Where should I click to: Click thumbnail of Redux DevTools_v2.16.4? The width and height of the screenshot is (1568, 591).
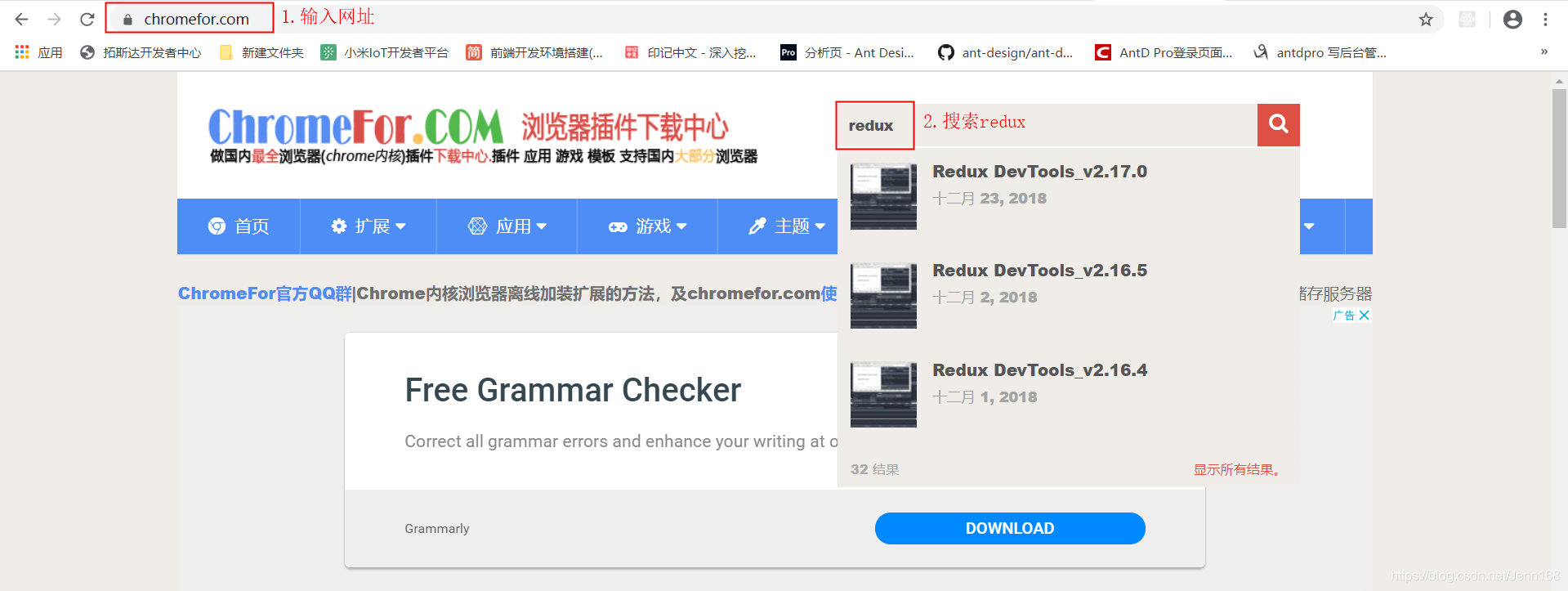(883, 395)
